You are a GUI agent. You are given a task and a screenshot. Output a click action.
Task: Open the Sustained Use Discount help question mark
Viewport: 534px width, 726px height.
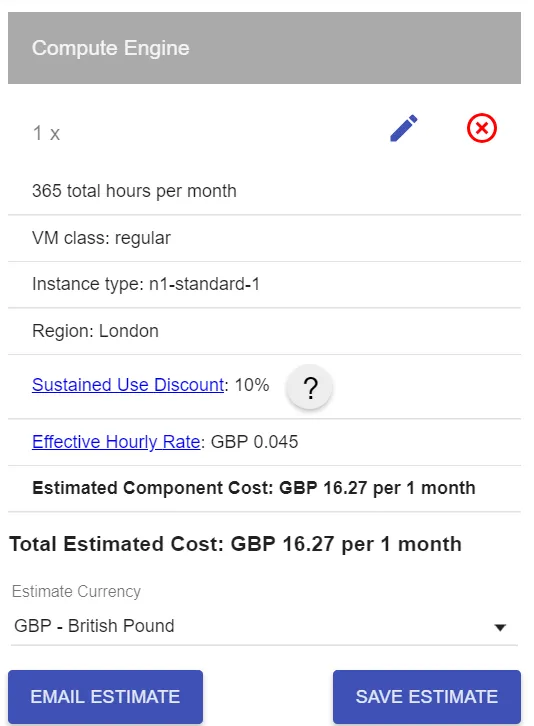tap(310, 387)
